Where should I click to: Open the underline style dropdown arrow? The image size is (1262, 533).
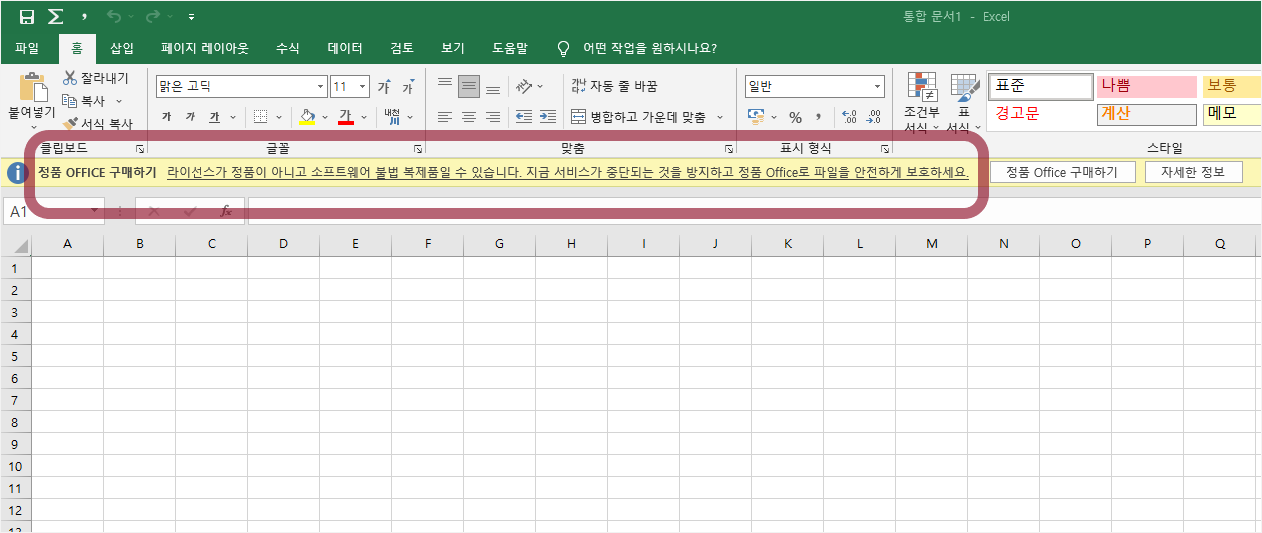[232, 117]
